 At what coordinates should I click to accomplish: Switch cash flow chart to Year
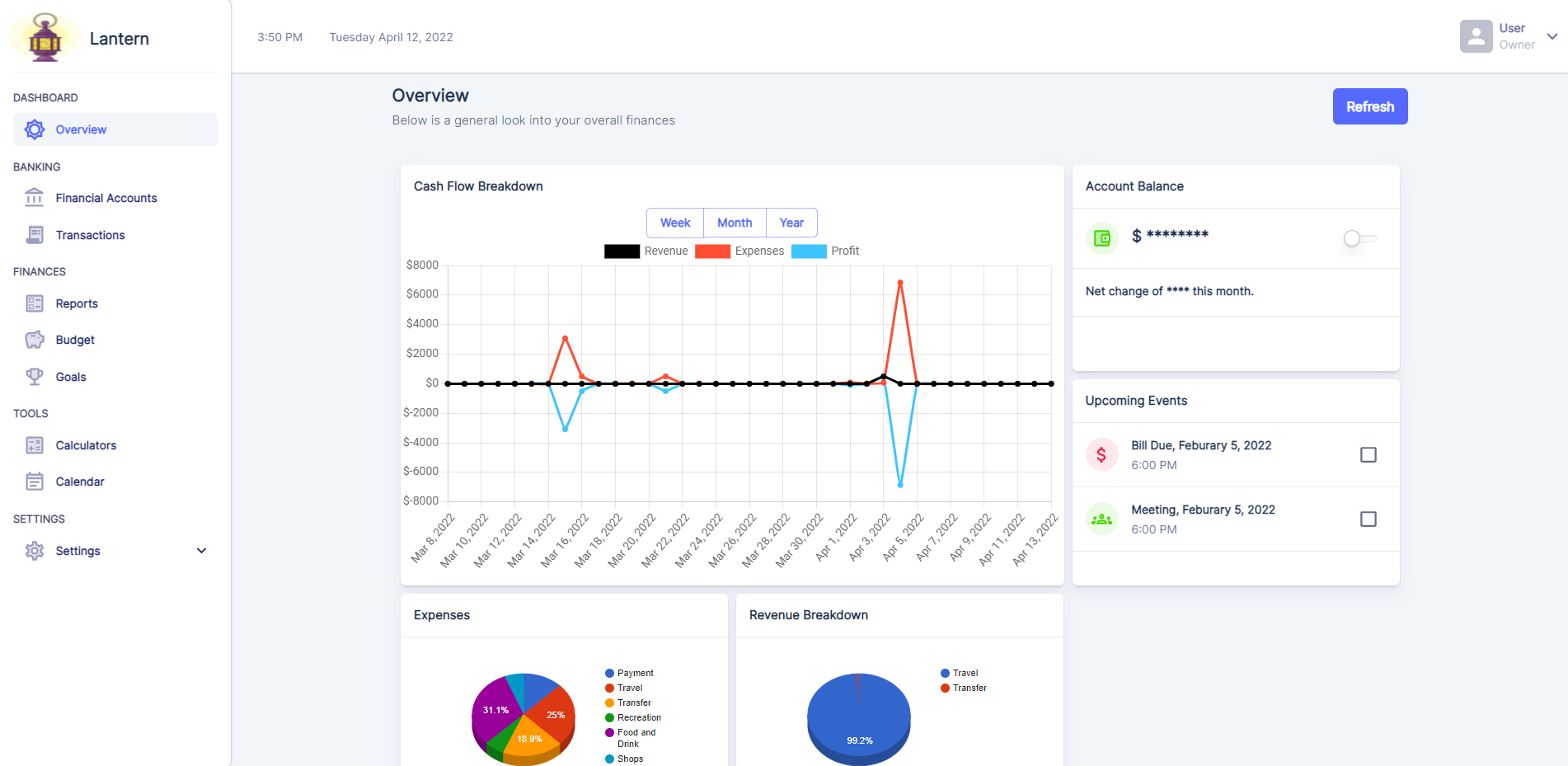click(791, 223)
